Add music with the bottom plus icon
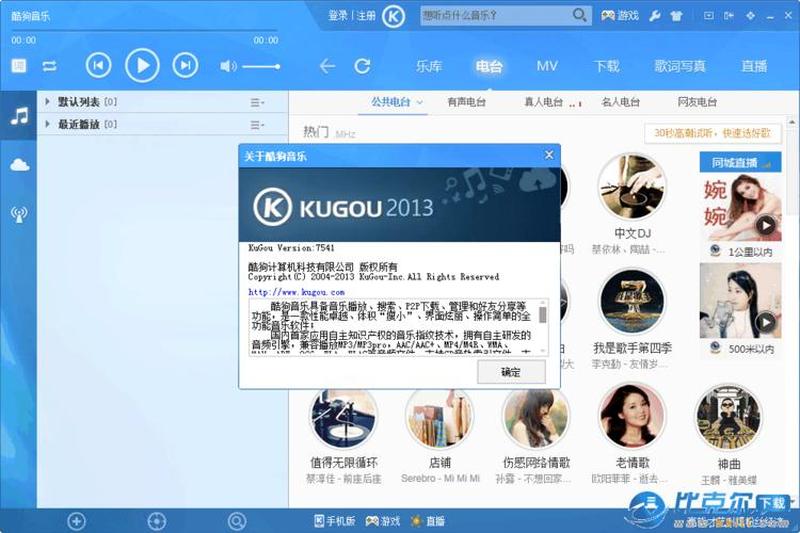Viewport: 800px width, 533px height. pos(77,521)
